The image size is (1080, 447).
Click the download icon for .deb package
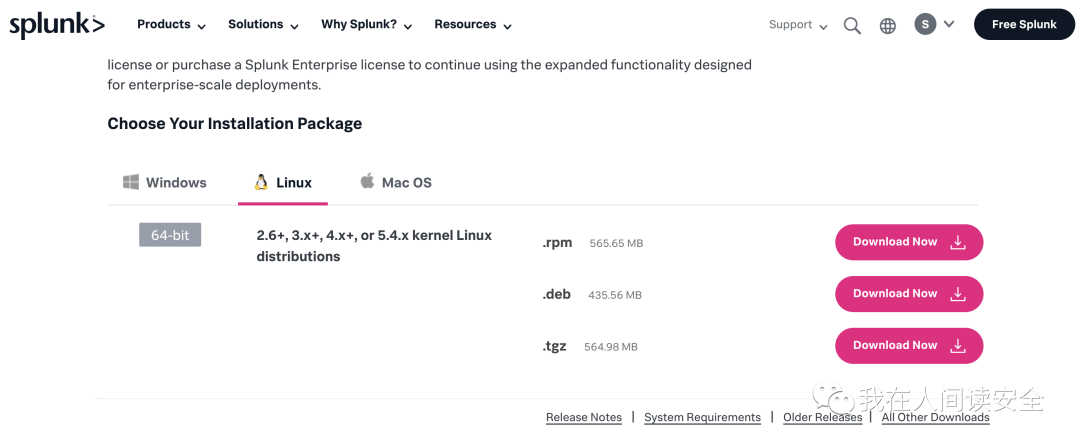pyautogui.click(x=957, y=294)
